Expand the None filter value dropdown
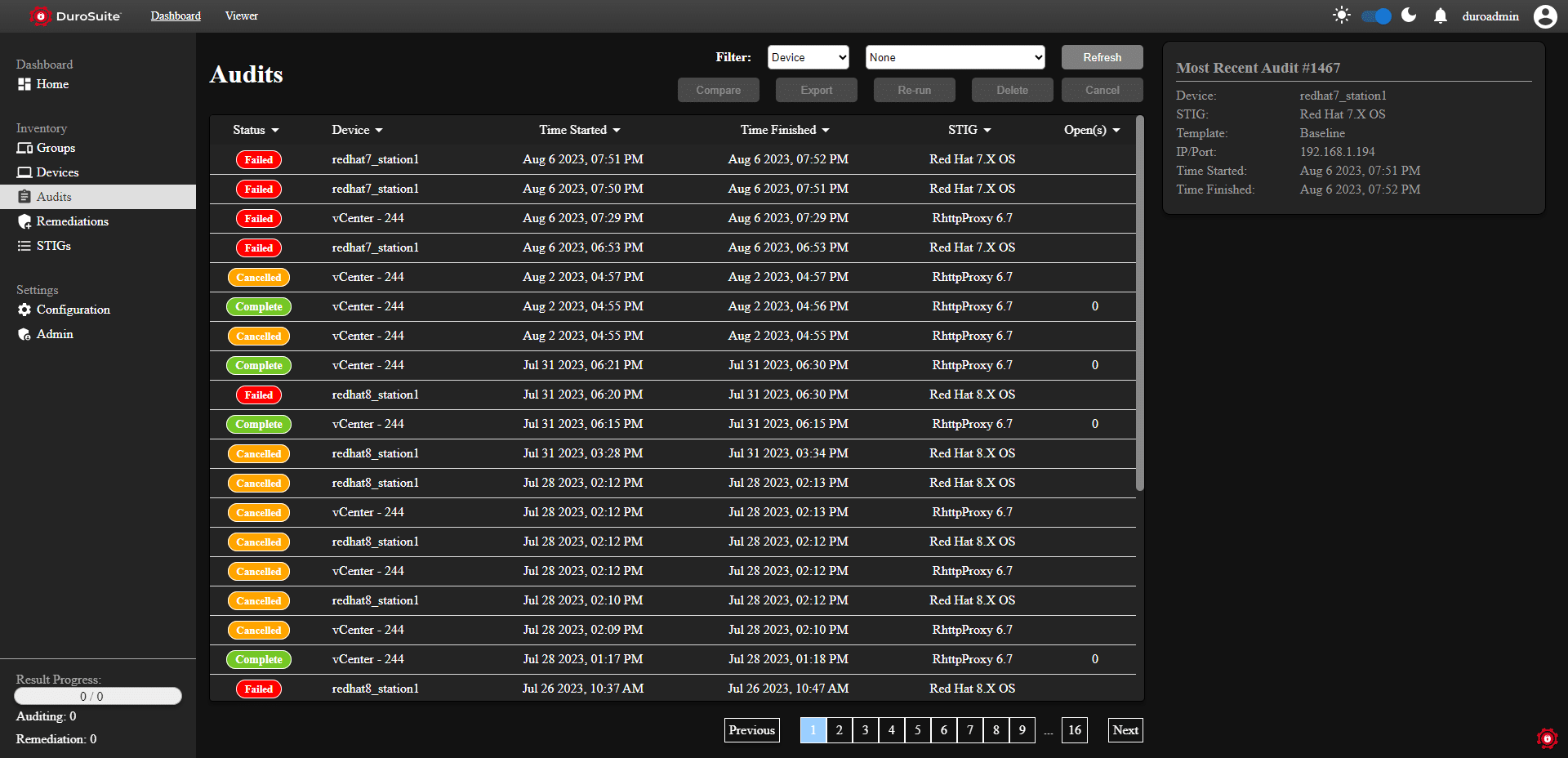 (x=955, y=57)
